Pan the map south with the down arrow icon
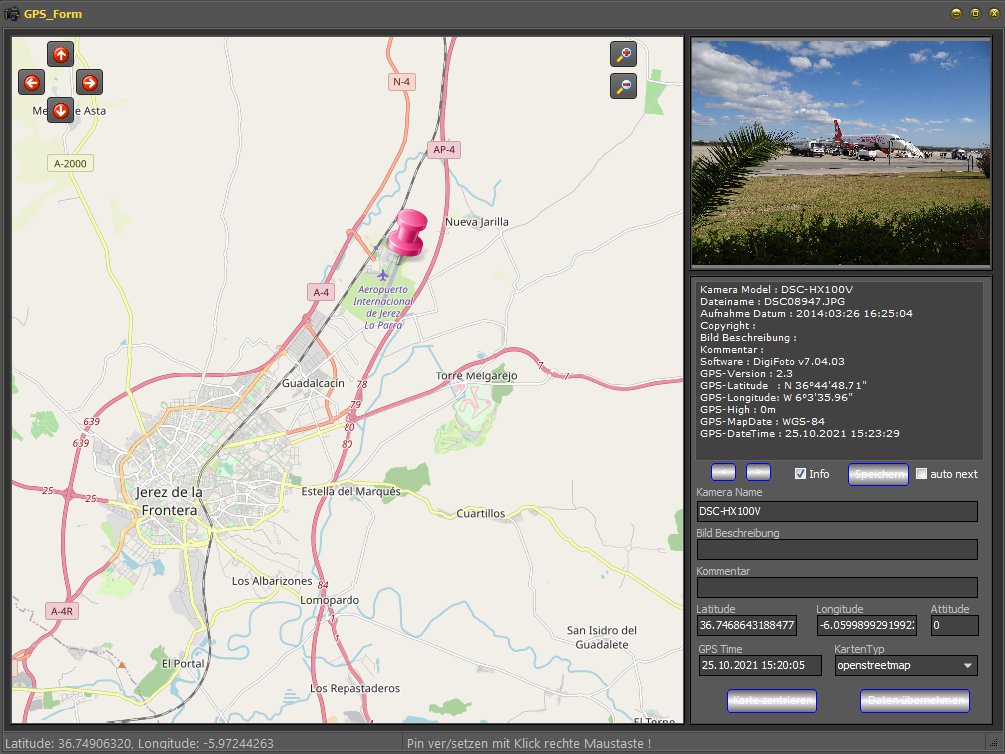The width and height of the screenshot is (1005, 754). point(60,110)
